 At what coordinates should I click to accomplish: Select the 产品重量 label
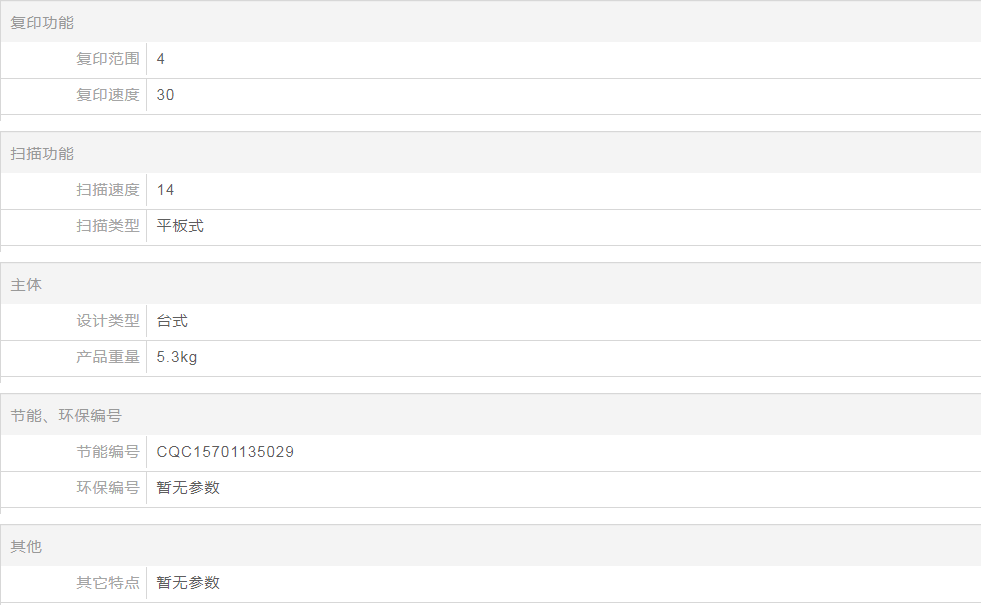pyautogui.click(x=108, y=357)
